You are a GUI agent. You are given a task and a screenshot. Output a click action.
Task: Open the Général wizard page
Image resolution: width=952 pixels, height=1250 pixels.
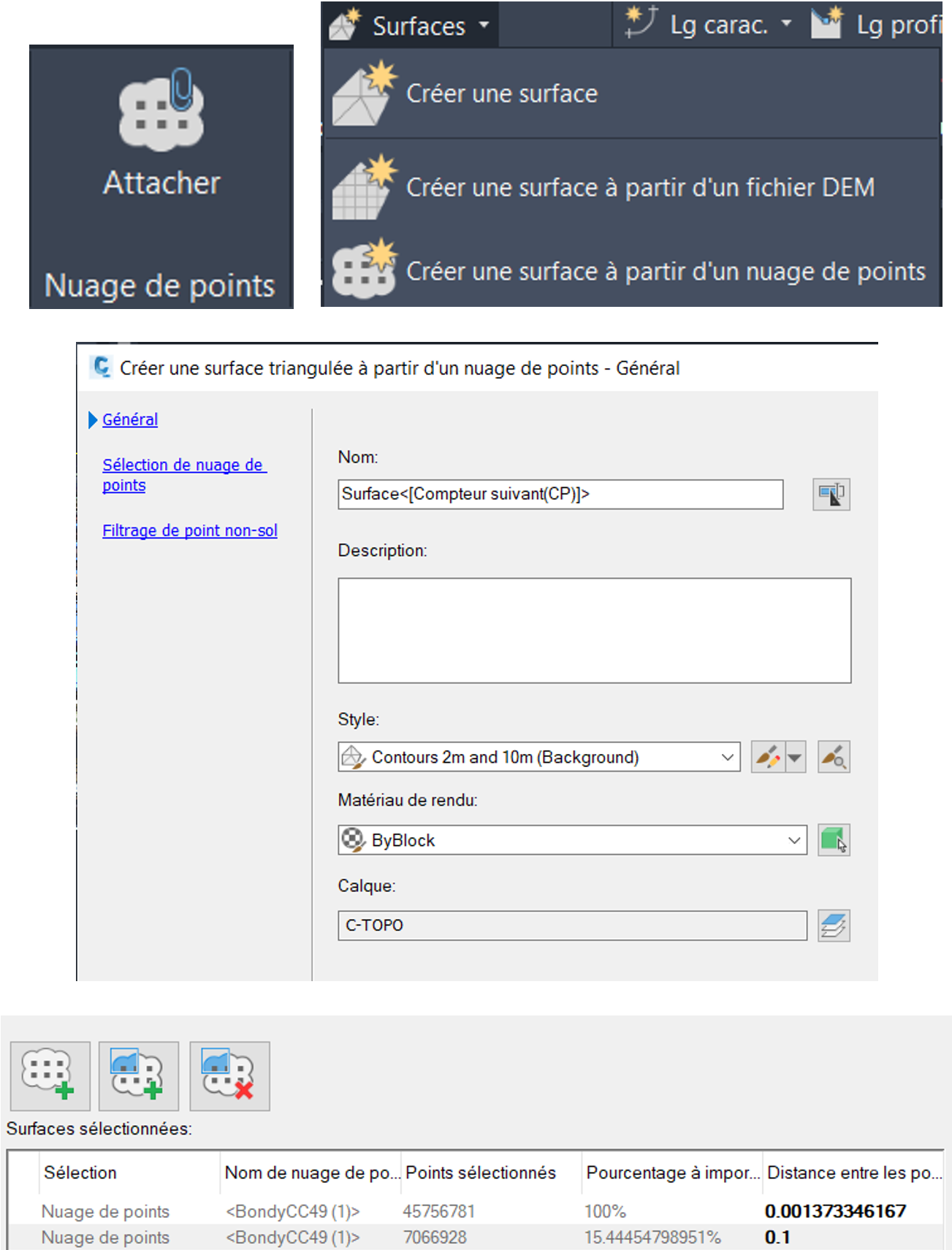130,419
